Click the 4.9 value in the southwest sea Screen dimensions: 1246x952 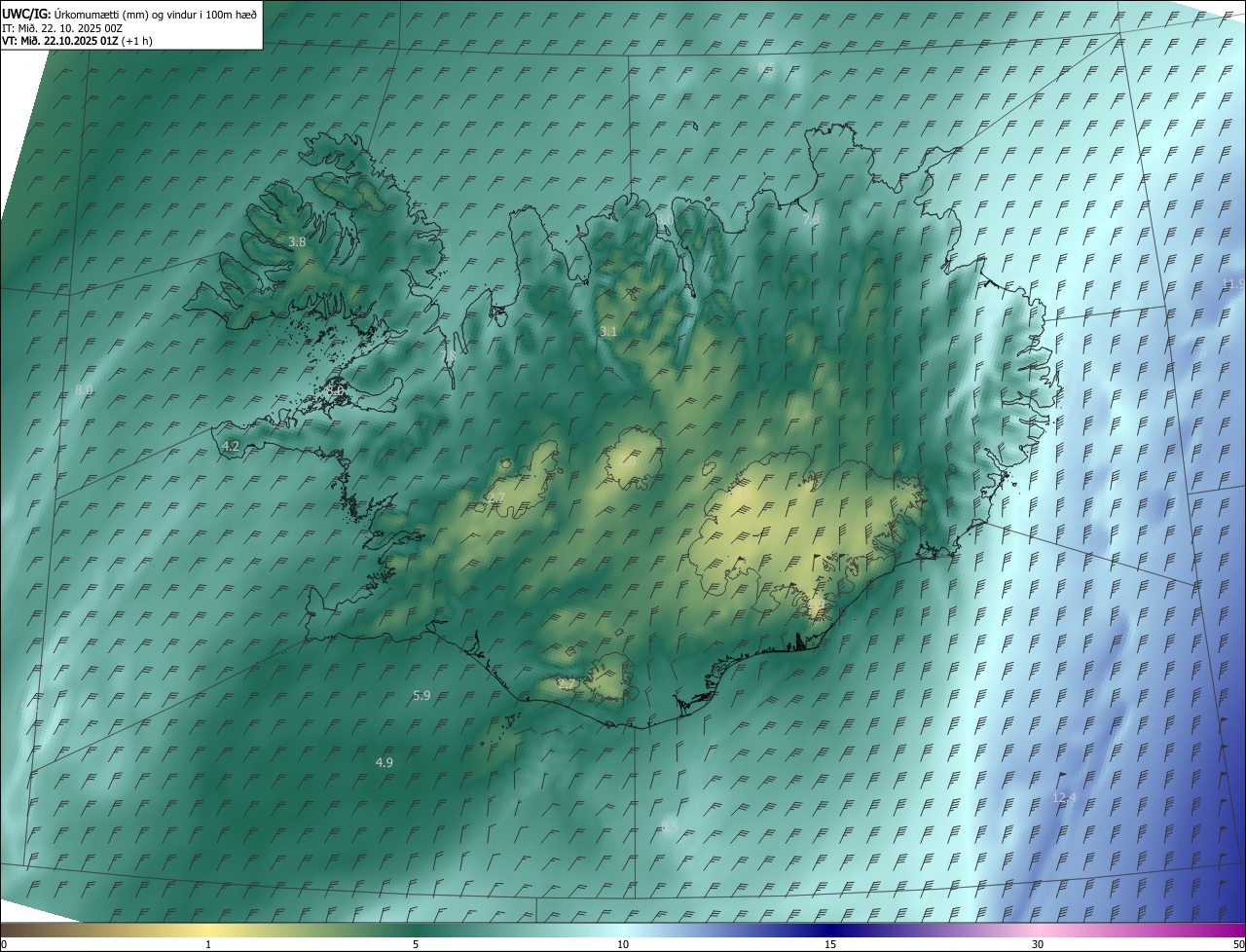pos(385,762)
